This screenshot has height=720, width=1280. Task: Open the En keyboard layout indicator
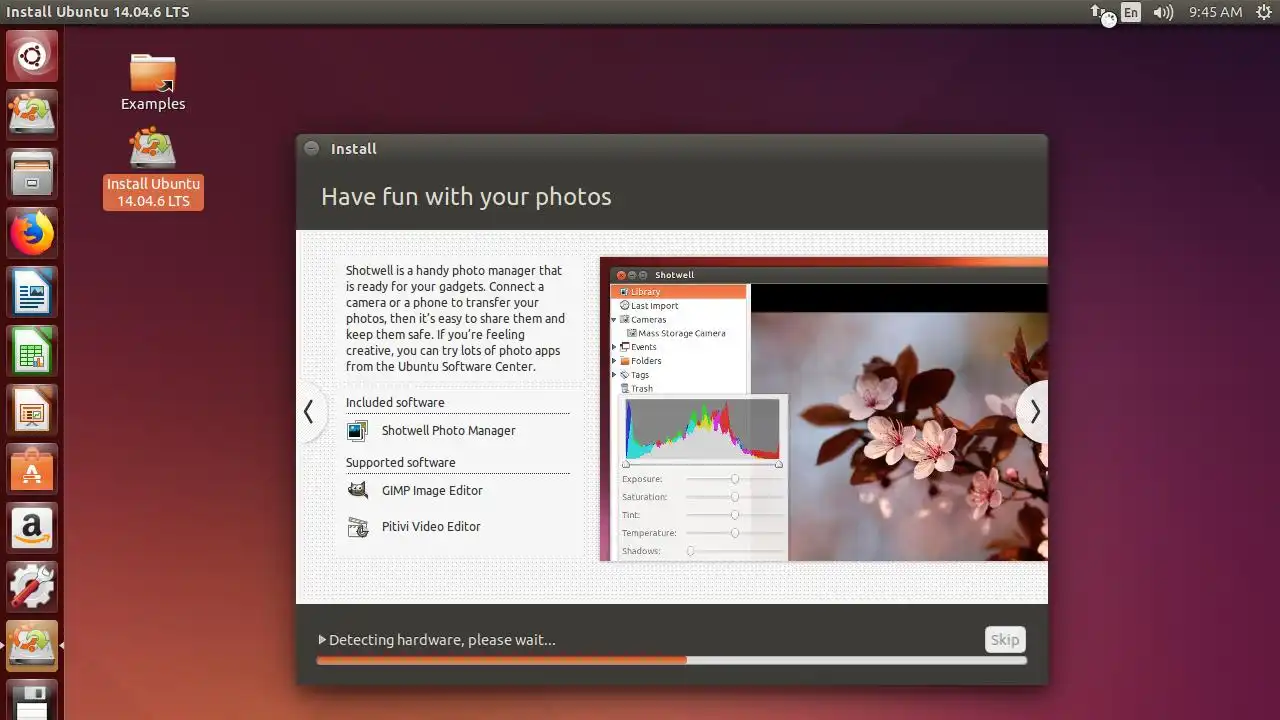[1131, 12]
